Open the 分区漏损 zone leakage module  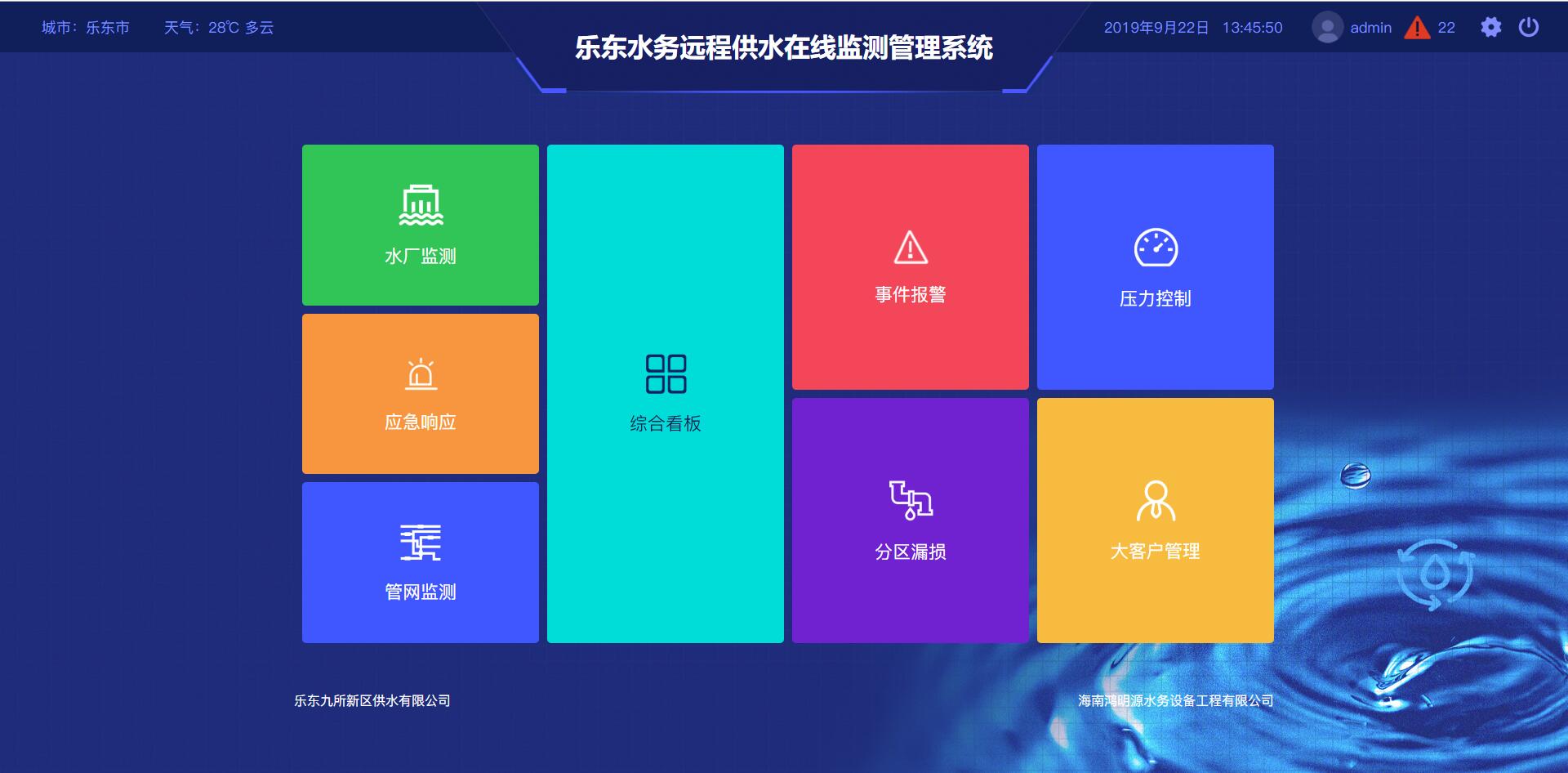[910, 520]
